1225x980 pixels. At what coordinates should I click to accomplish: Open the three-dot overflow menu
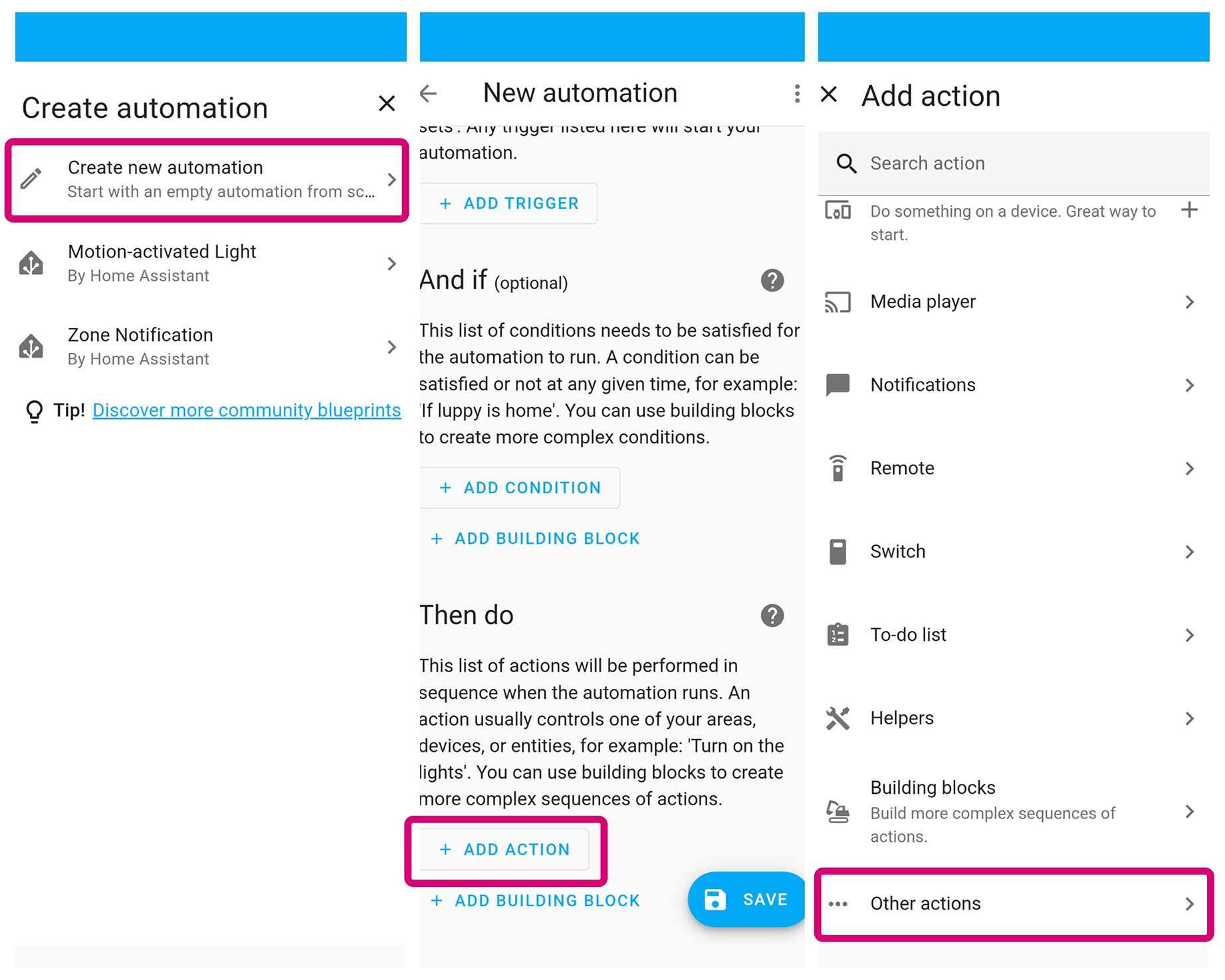pos(796,94)
